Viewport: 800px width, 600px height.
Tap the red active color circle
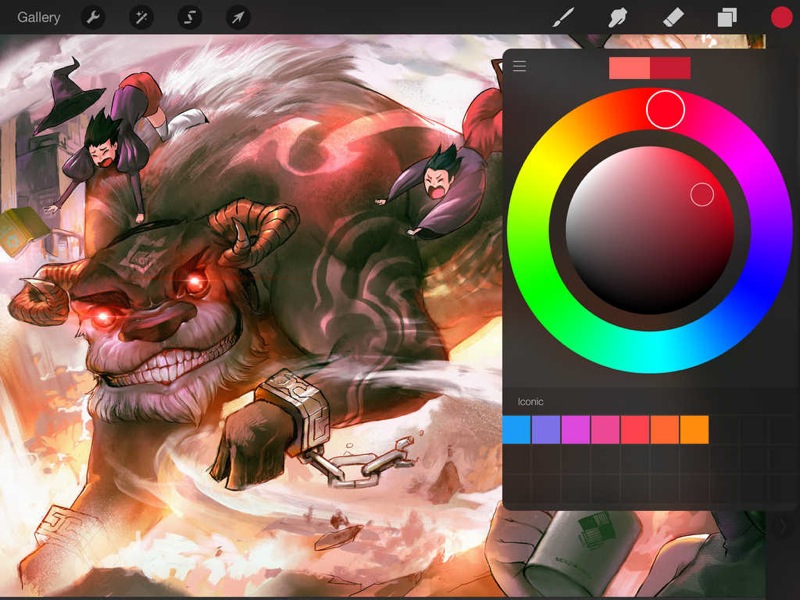pos(781,17)
